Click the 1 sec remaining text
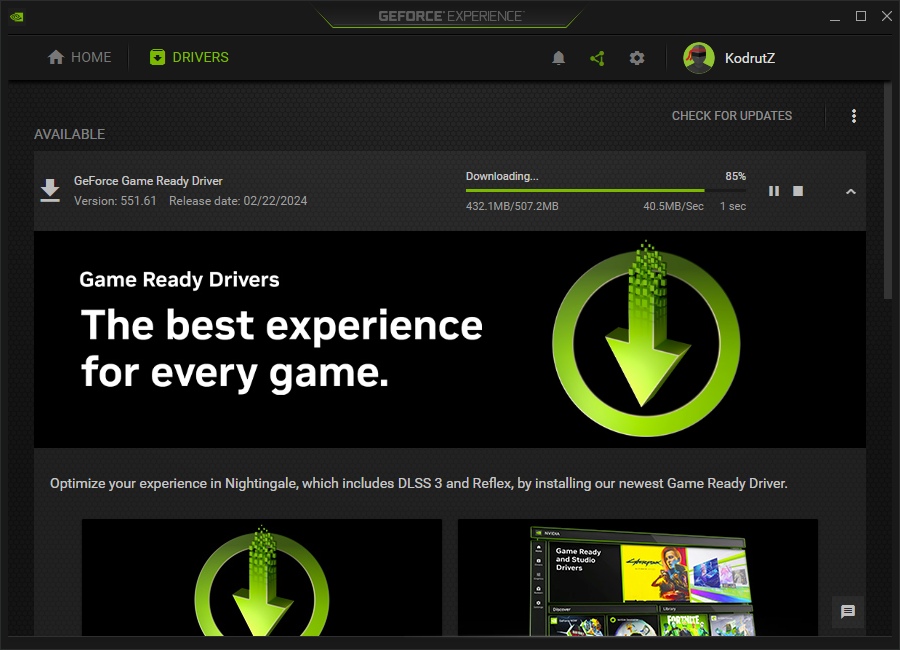 tap(733, 206)
